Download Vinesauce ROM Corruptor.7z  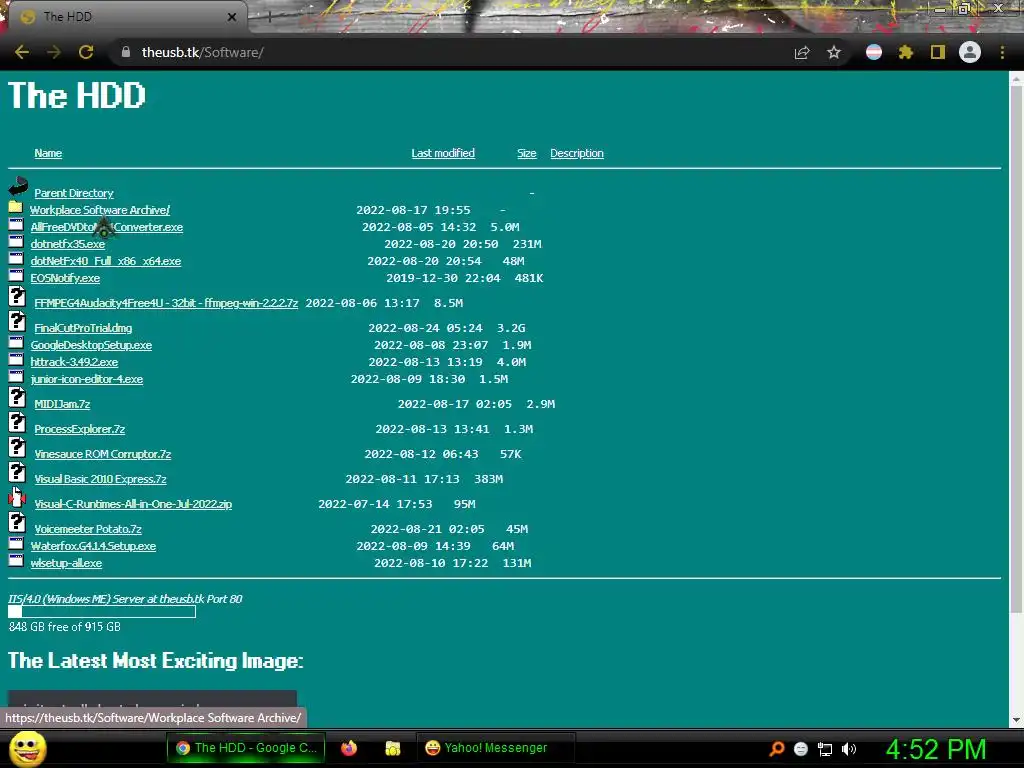pos(103,454)
